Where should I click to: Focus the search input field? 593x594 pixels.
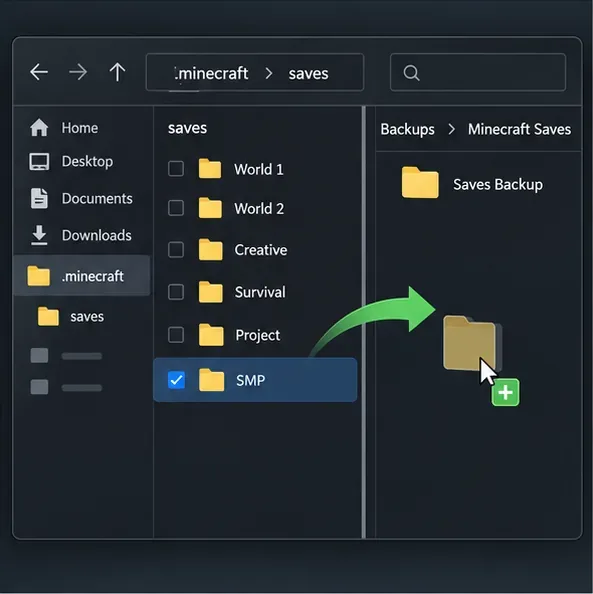point(478,72)
